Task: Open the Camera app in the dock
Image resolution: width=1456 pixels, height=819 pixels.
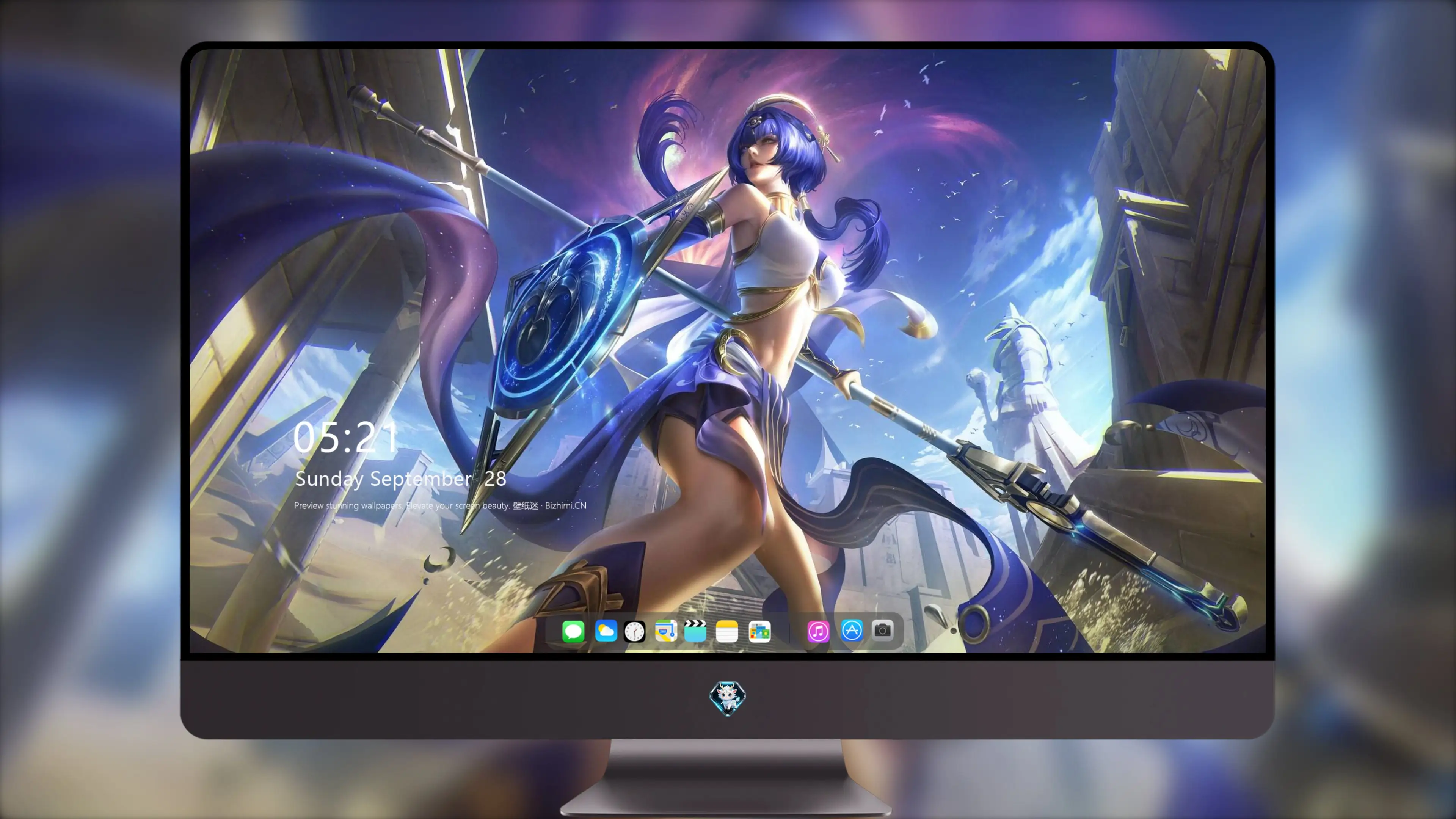Action: coord(883,630)
